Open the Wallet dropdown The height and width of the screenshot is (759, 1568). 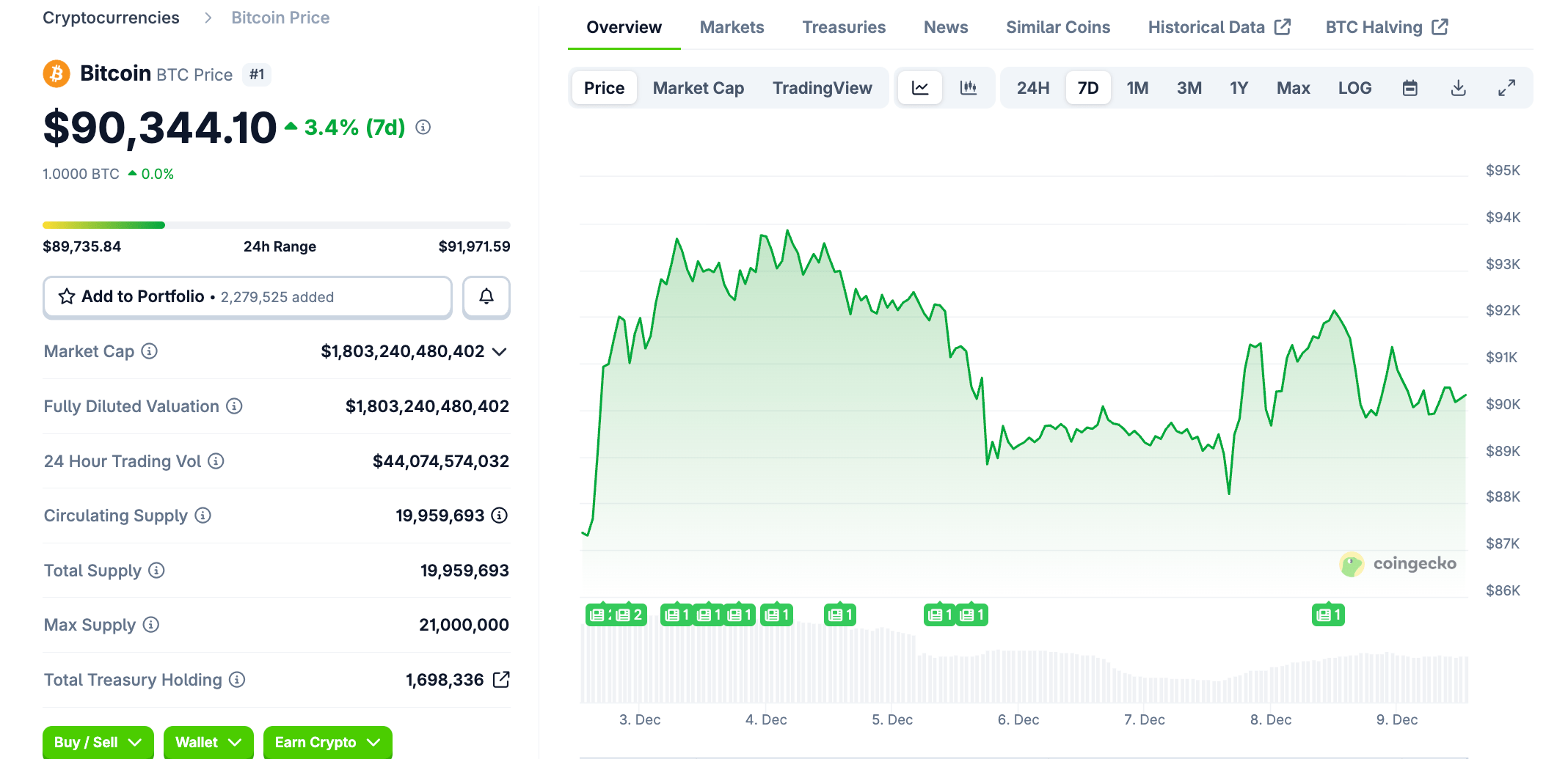pyautogui.click(x=208, y=742)
